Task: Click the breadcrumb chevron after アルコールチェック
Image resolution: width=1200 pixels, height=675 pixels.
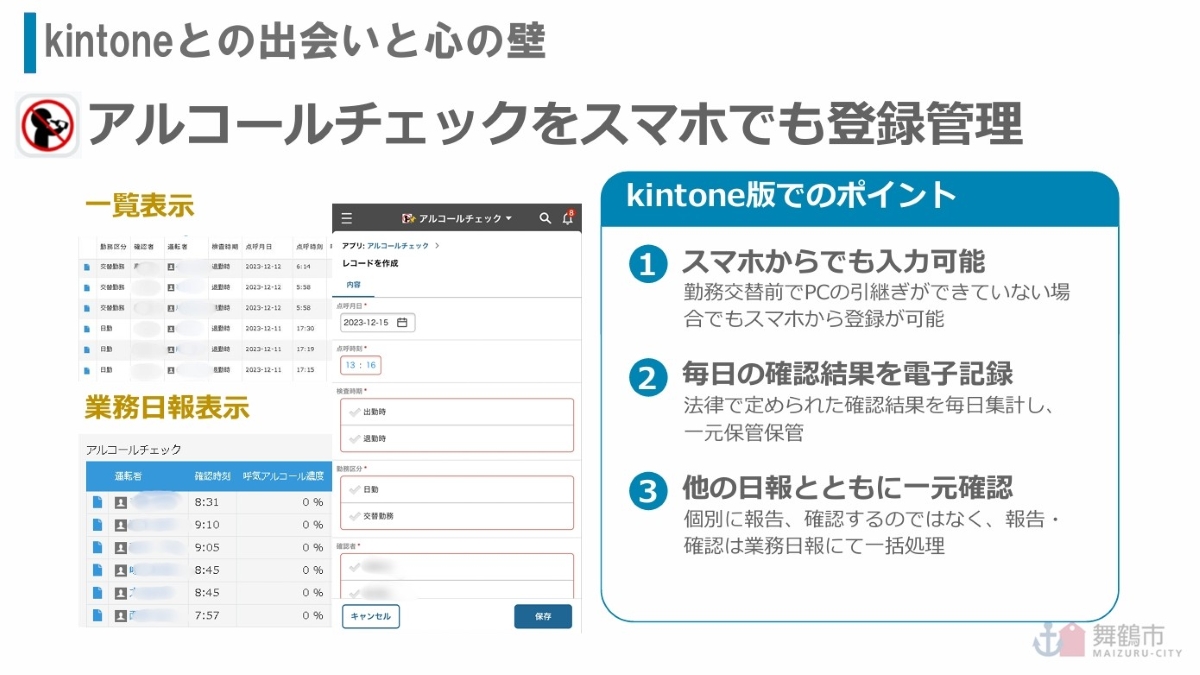Action: [436, 246]
